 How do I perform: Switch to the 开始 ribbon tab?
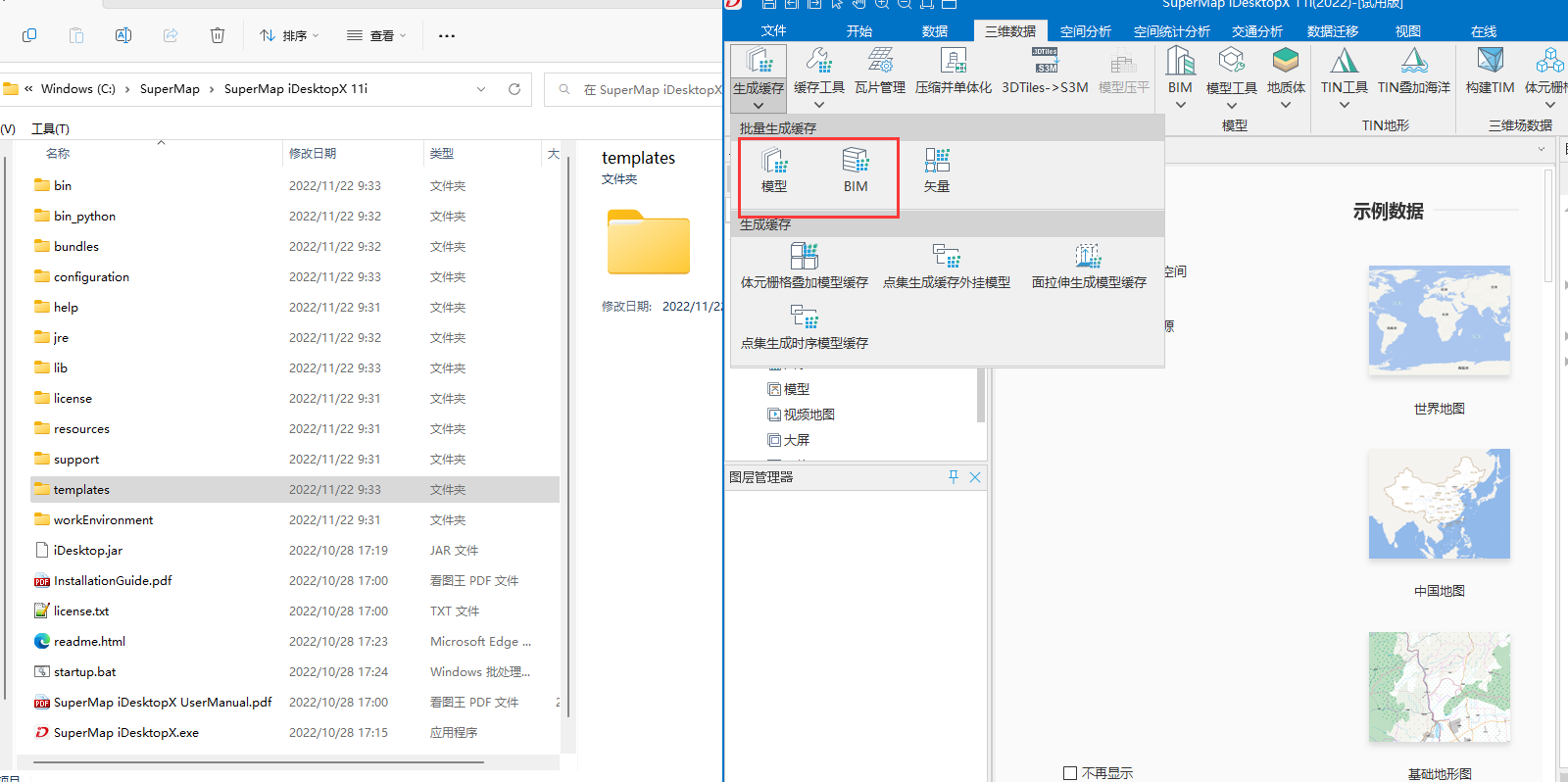tap(859, 31)
